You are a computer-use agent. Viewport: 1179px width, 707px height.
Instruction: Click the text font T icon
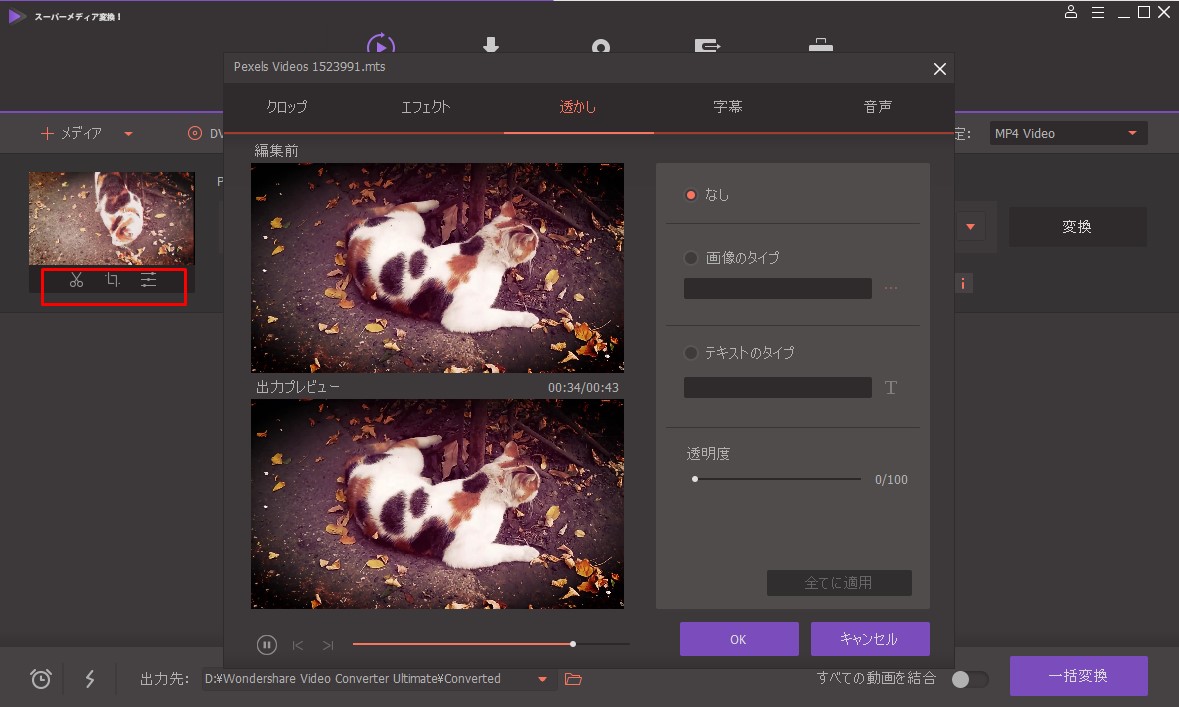click(891, 388)
